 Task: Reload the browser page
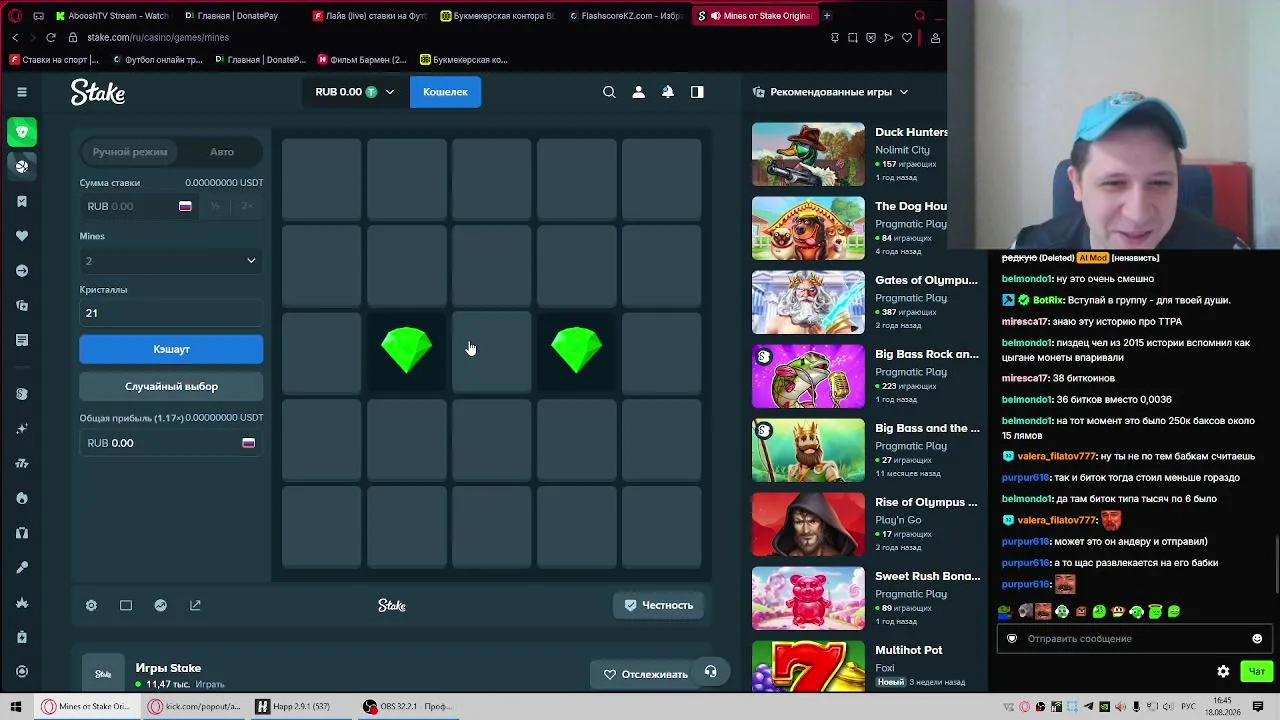(x=50, y=37)
